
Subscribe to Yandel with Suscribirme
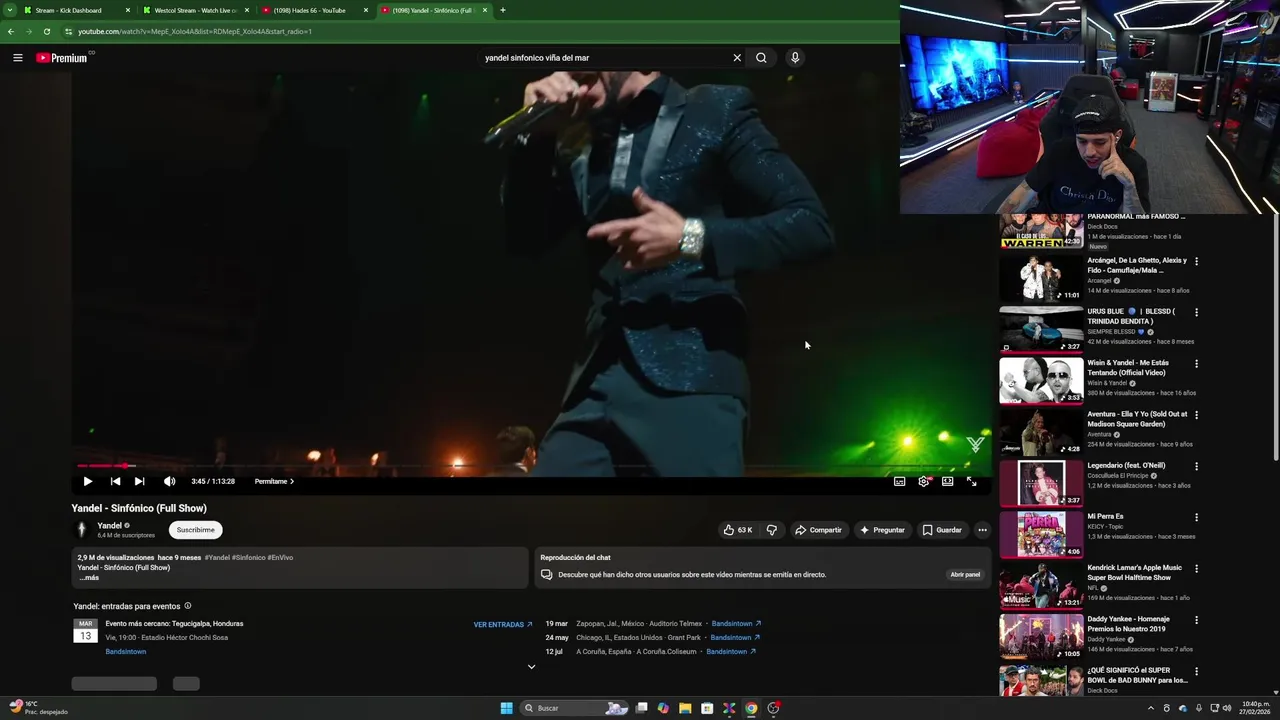coord(195,530)
